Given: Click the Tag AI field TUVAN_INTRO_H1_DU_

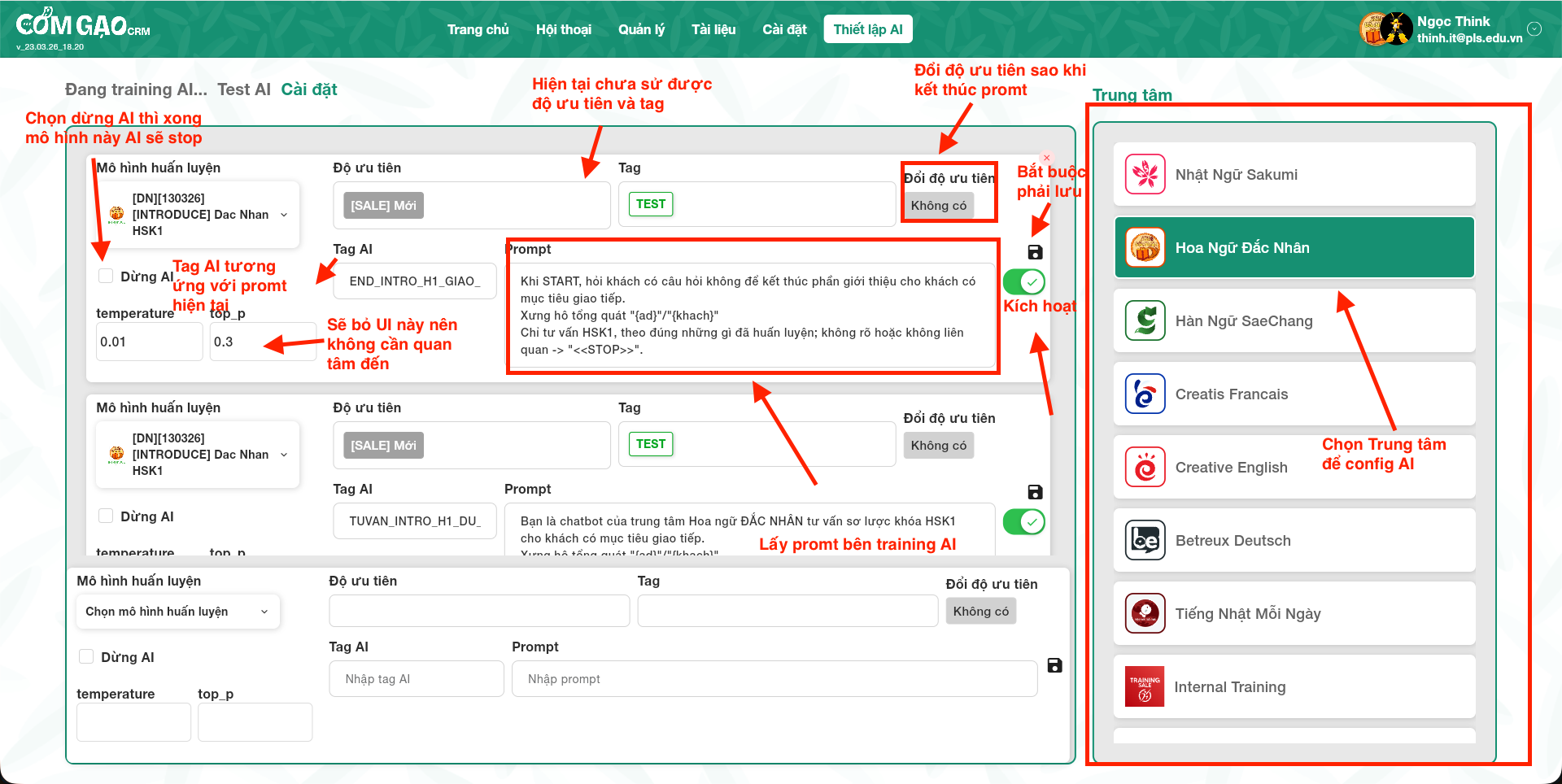Looking at the screenshot, I should pos(415,521).
